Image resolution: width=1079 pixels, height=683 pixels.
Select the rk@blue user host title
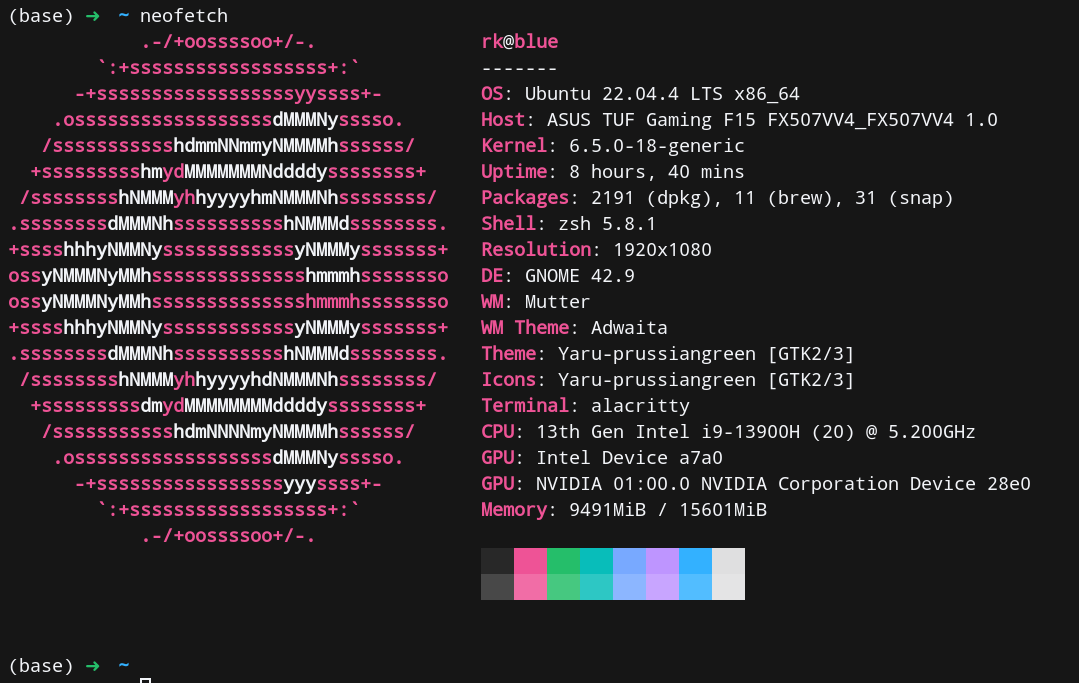pyautogui.click(x=520, y=42)
